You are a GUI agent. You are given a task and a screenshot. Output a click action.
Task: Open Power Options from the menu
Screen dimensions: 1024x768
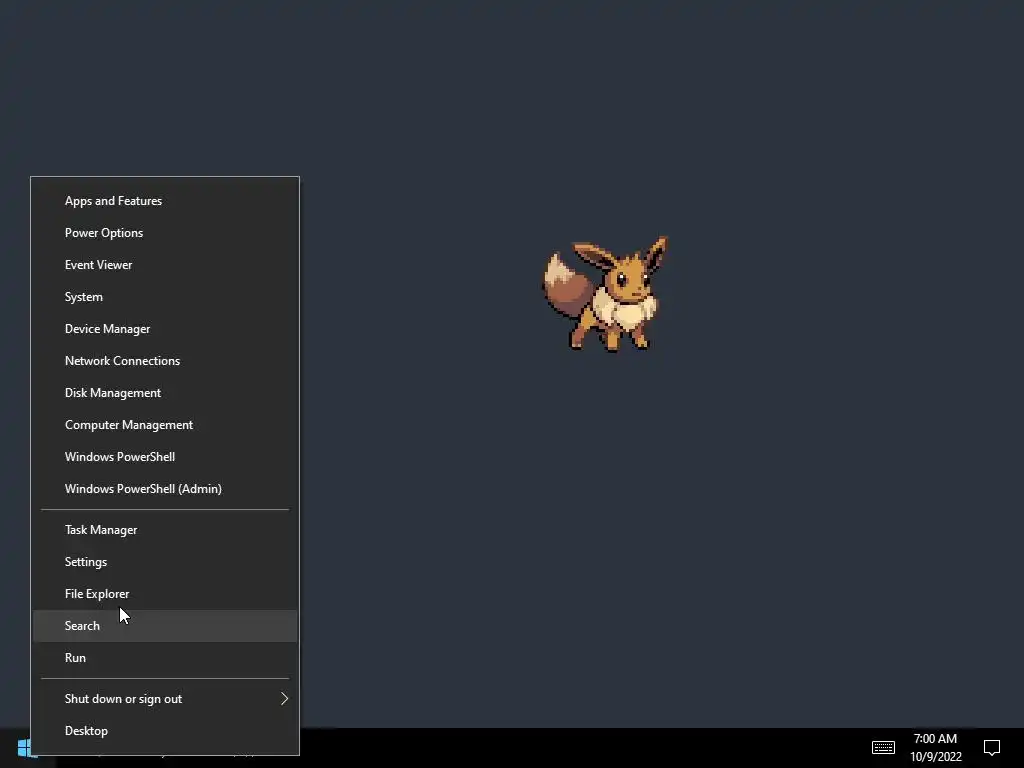(165, 232)
